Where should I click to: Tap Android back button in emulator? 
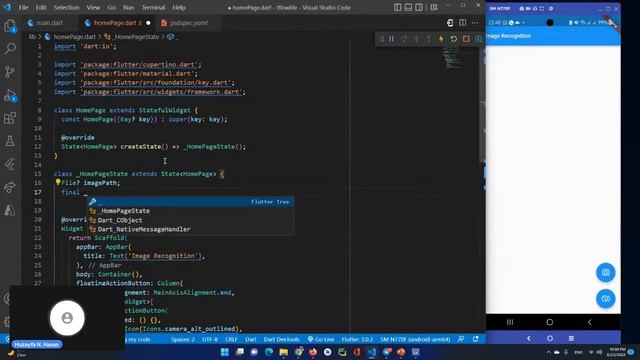[589, 322]
